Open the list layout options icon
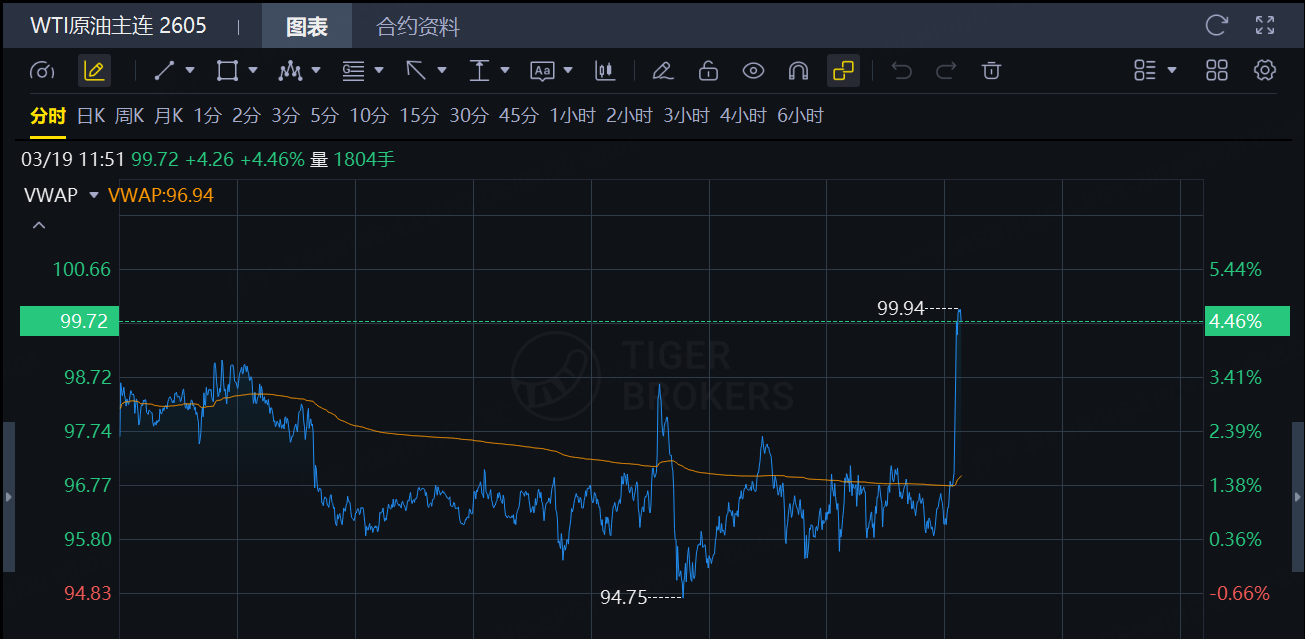 coord(1145,70)
